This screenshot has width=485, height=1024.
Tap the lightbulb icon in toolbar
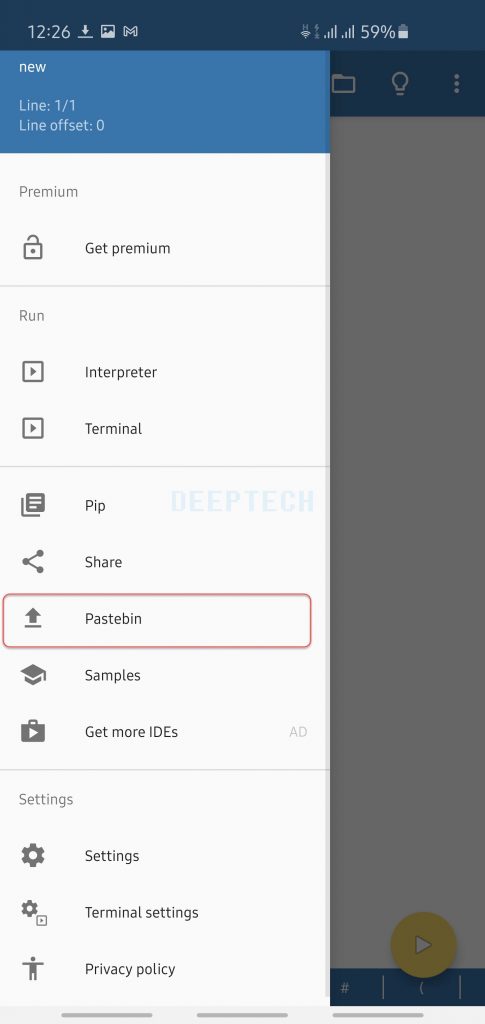(x=399, y=84)
